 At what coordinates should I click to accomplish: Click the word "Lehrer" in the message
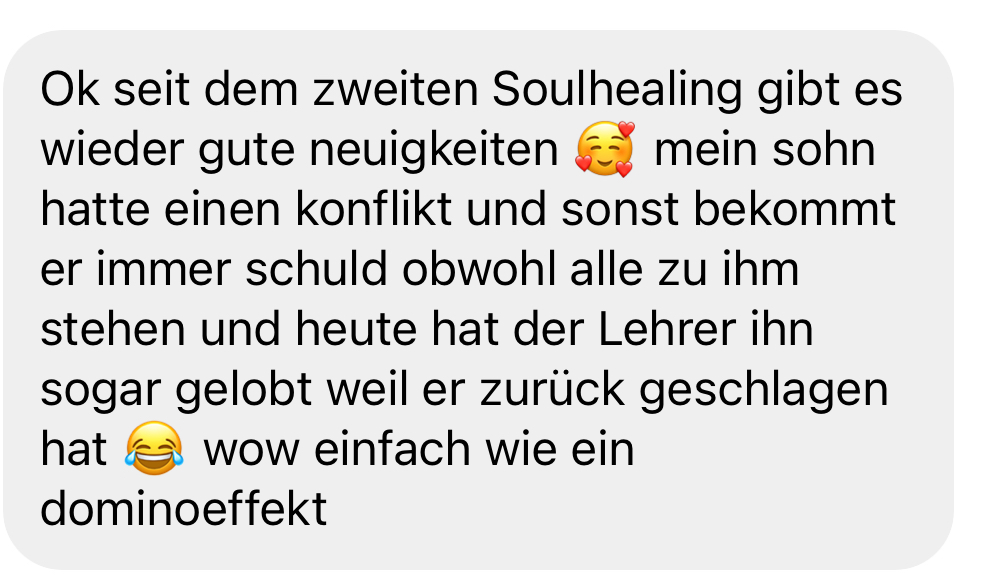coord(667,330)
